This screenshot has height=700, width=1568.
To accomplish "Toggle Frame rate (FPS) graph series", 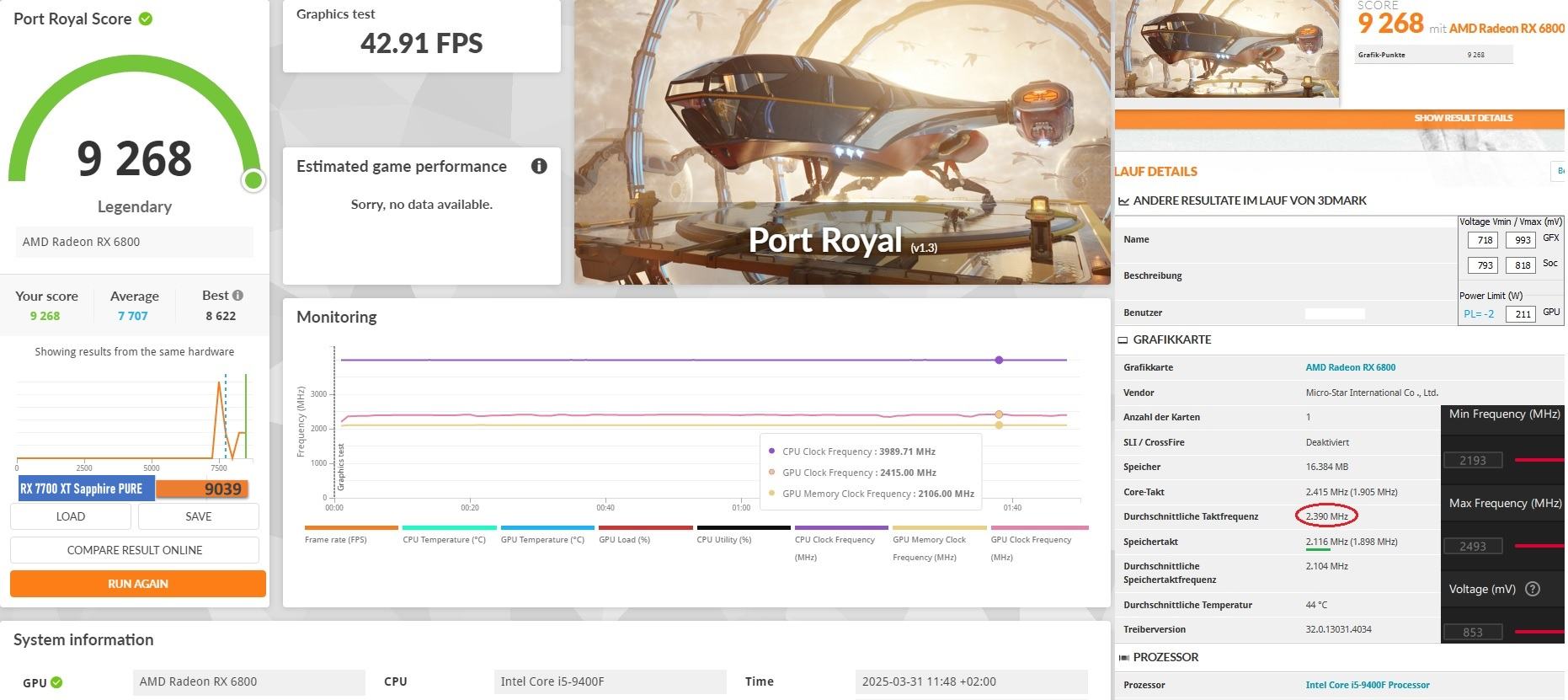I will tap(351, 534).
